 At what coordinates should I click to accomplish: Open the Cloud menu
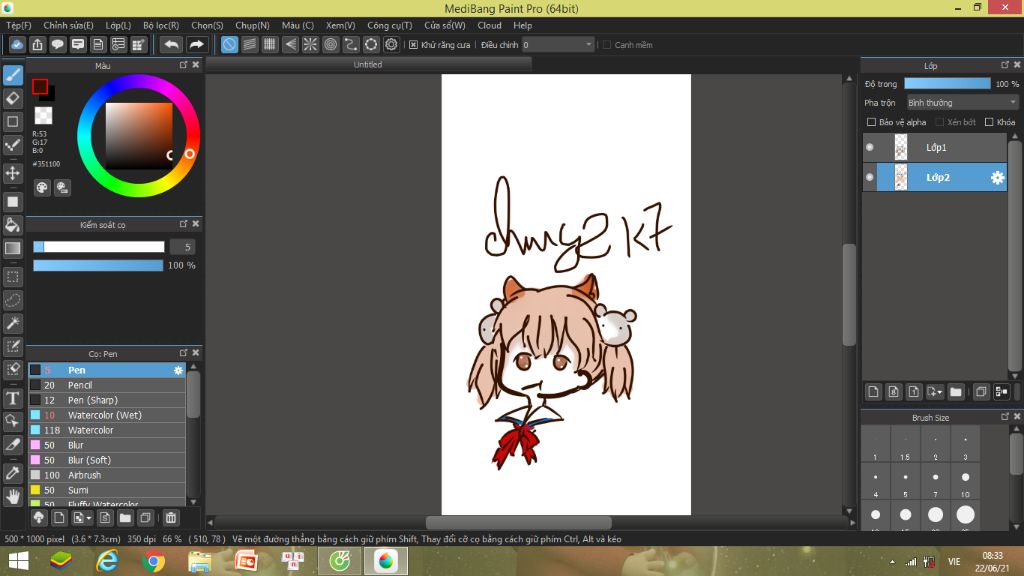[489, 25]
